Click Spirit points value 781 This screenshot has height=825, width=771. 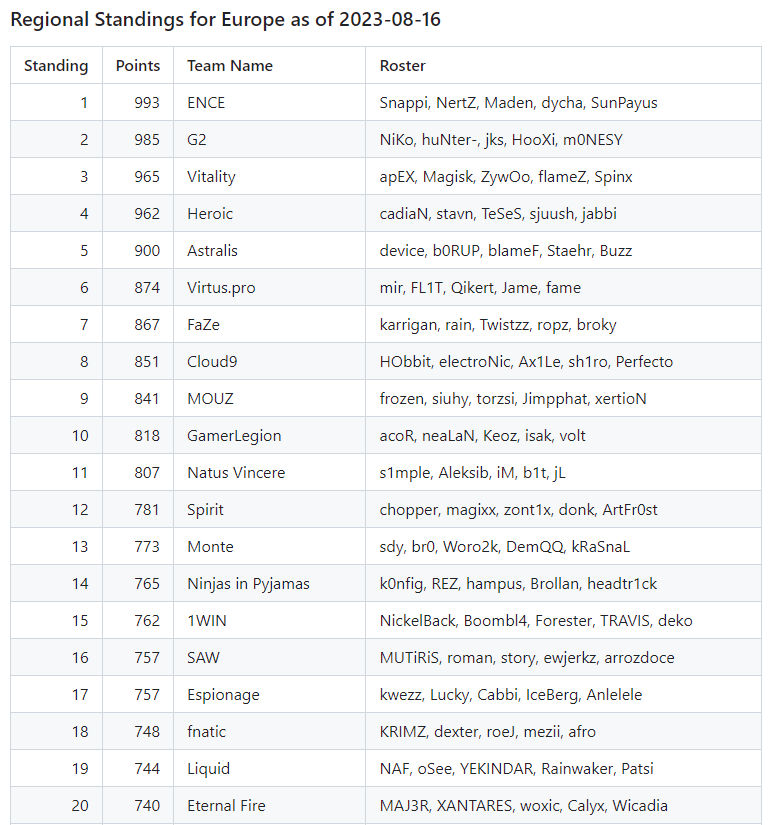point(147,509)
